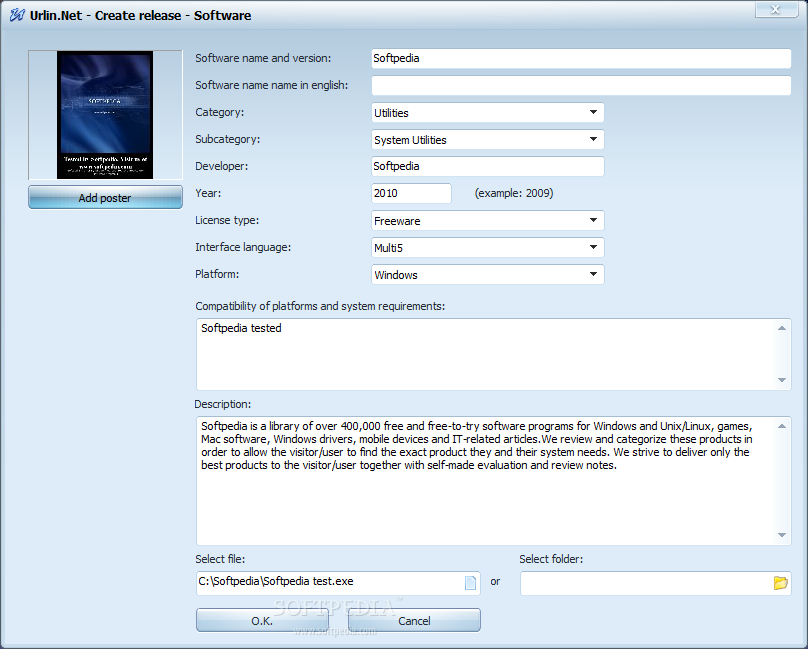Focus the Software name in english field
The height and width of the screenshot is (649, 808).
click(x=581, y=86)
